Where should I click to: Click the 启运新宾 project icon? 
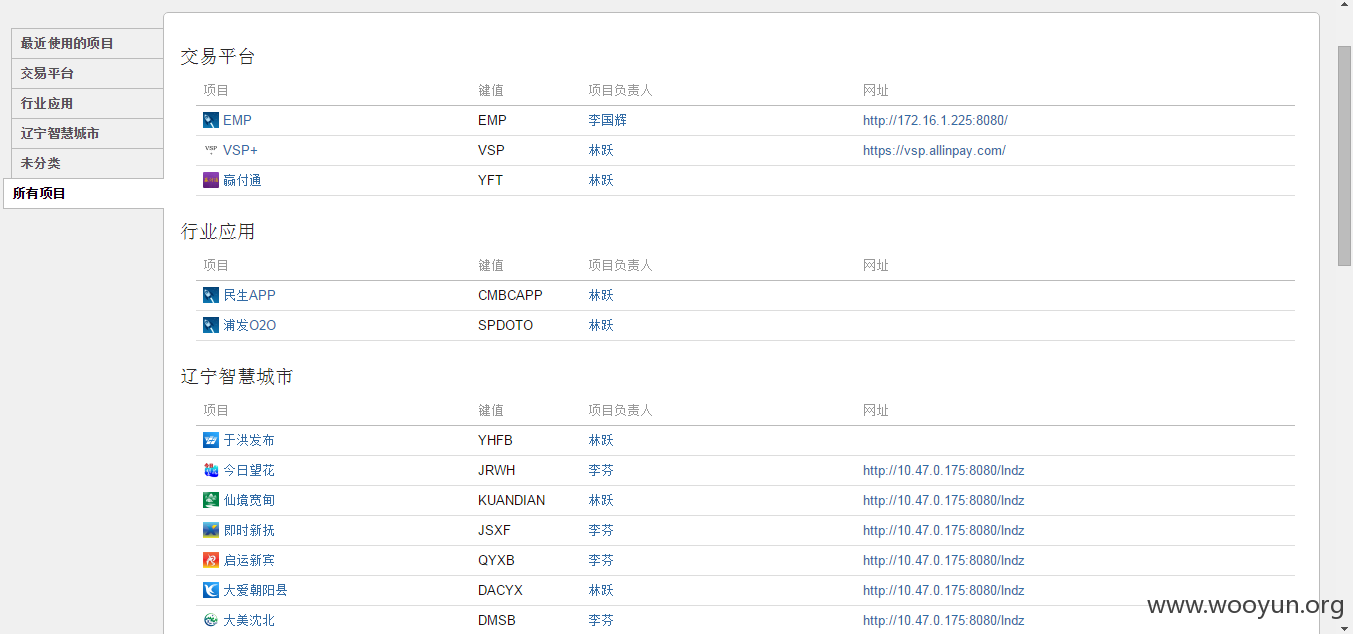[x=211, y=560]
